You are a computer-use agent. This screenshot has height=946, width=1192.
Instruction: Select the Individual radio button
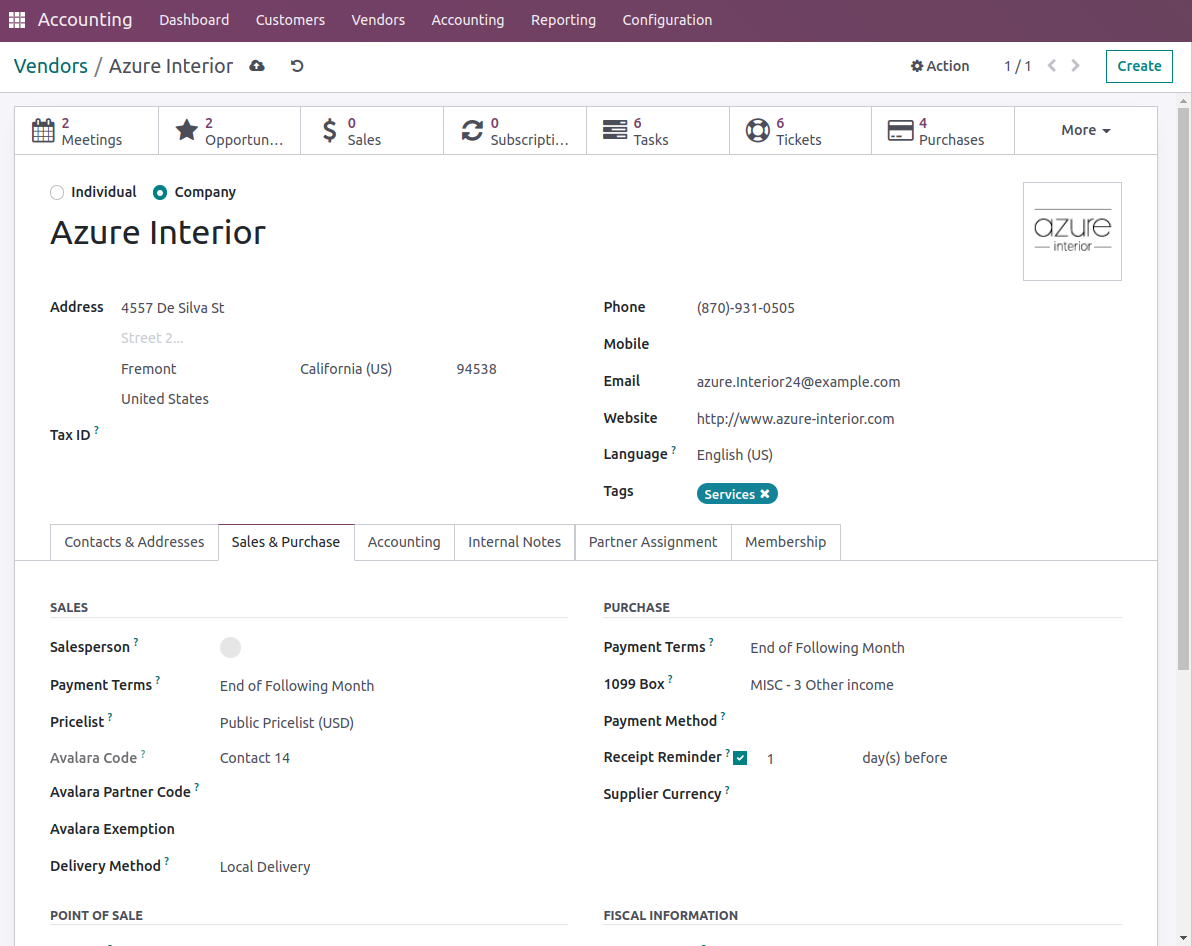pos(57,192)
